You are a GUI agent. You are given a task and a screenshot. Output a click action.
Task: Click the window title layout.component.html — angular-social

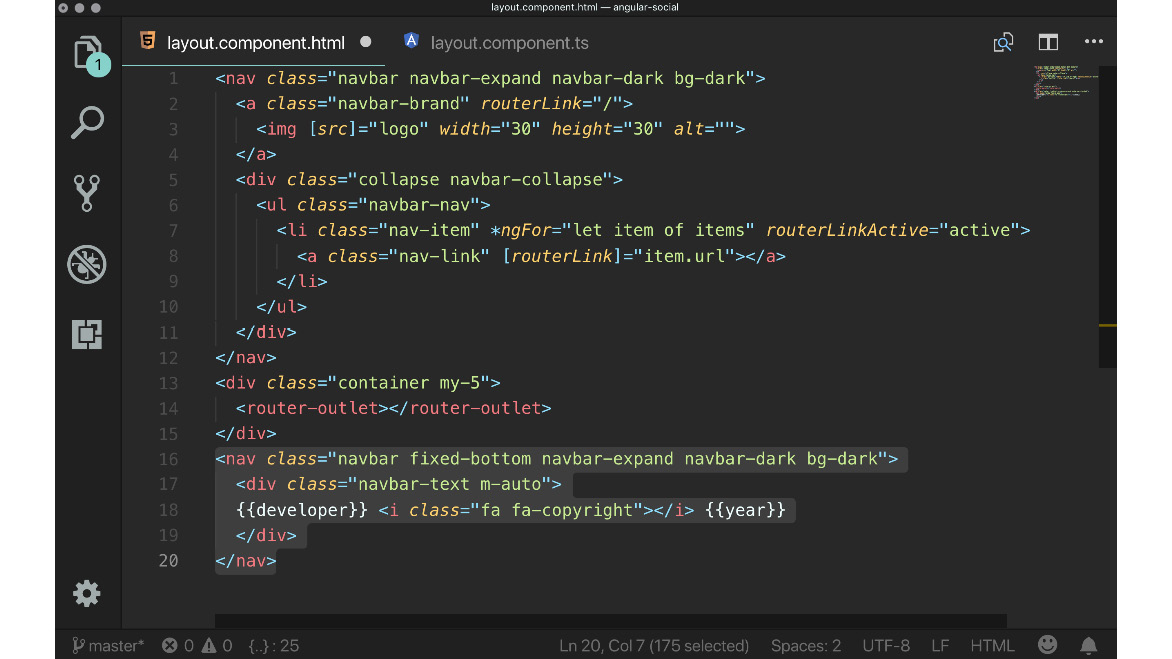pos(585,7)
